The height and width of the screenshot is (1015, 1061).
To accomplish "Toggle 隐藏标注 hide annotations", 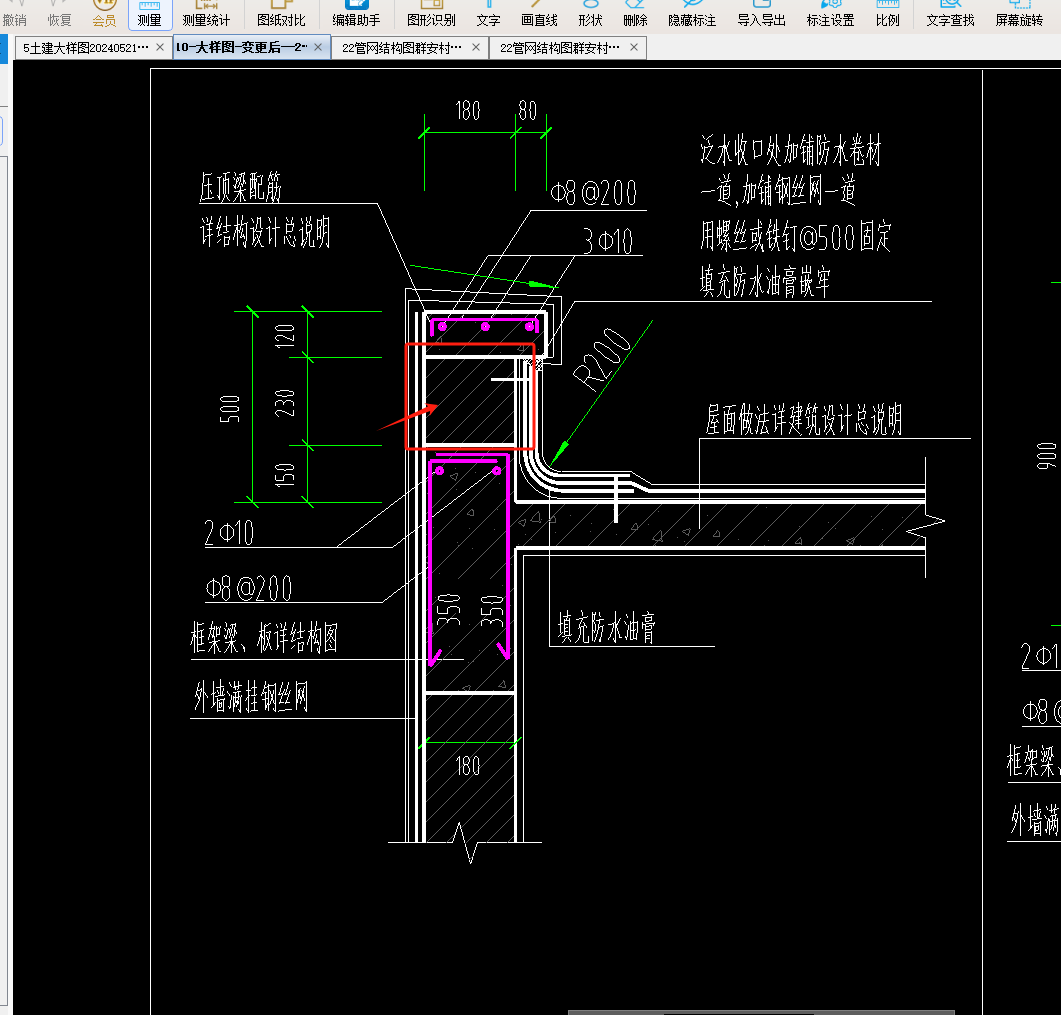I will coord(692,14).
